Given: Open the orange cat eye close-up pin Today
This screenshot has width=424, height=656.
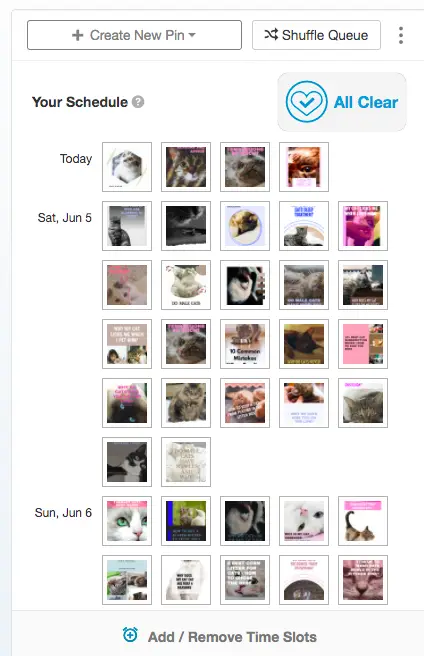Looking at the screenshot, I should [304, 167].
